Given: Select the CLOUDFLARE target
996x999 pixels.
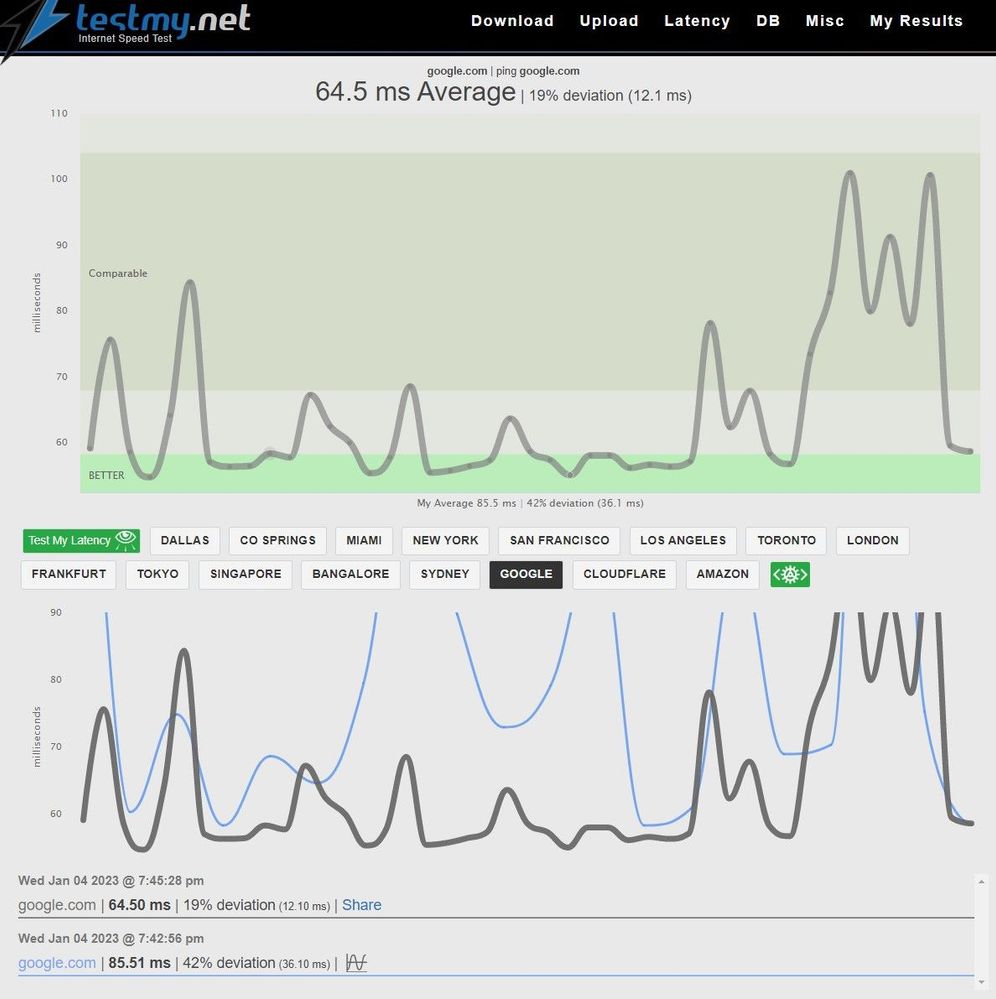Looking at the screenshot, I should click(624, 574).
